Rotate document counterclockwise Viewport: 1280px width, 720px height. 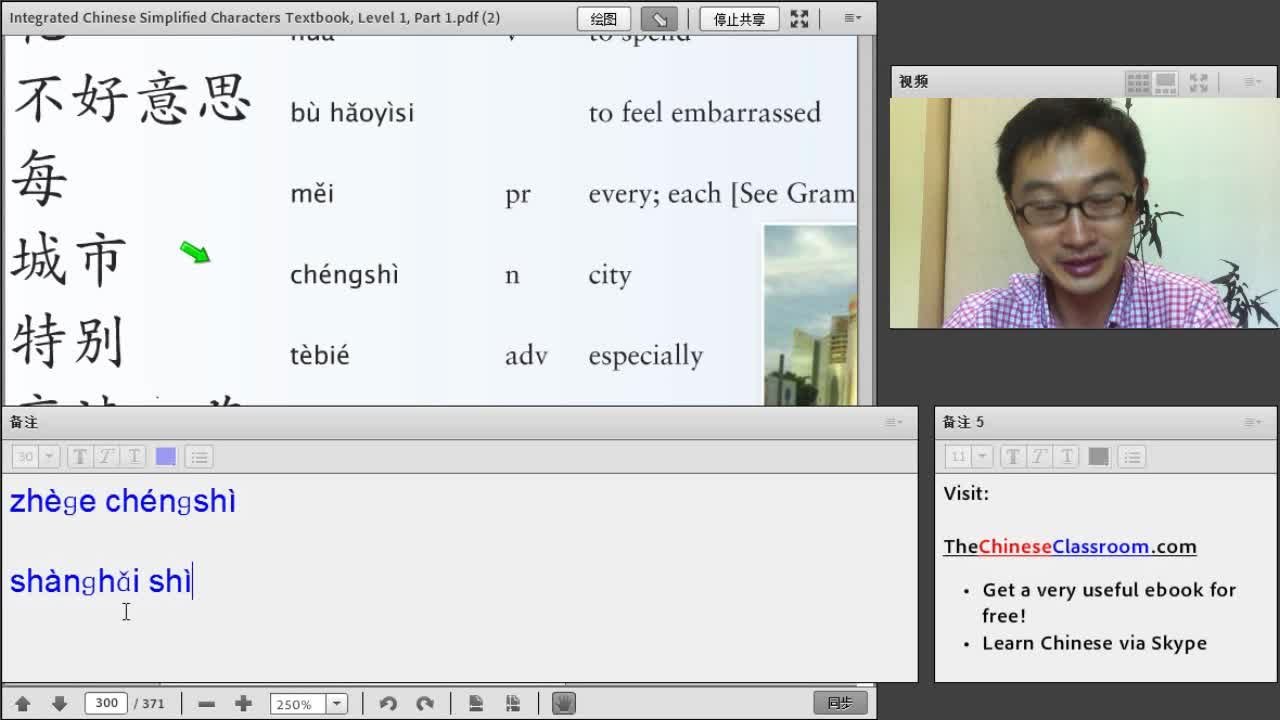coord(388,704)
